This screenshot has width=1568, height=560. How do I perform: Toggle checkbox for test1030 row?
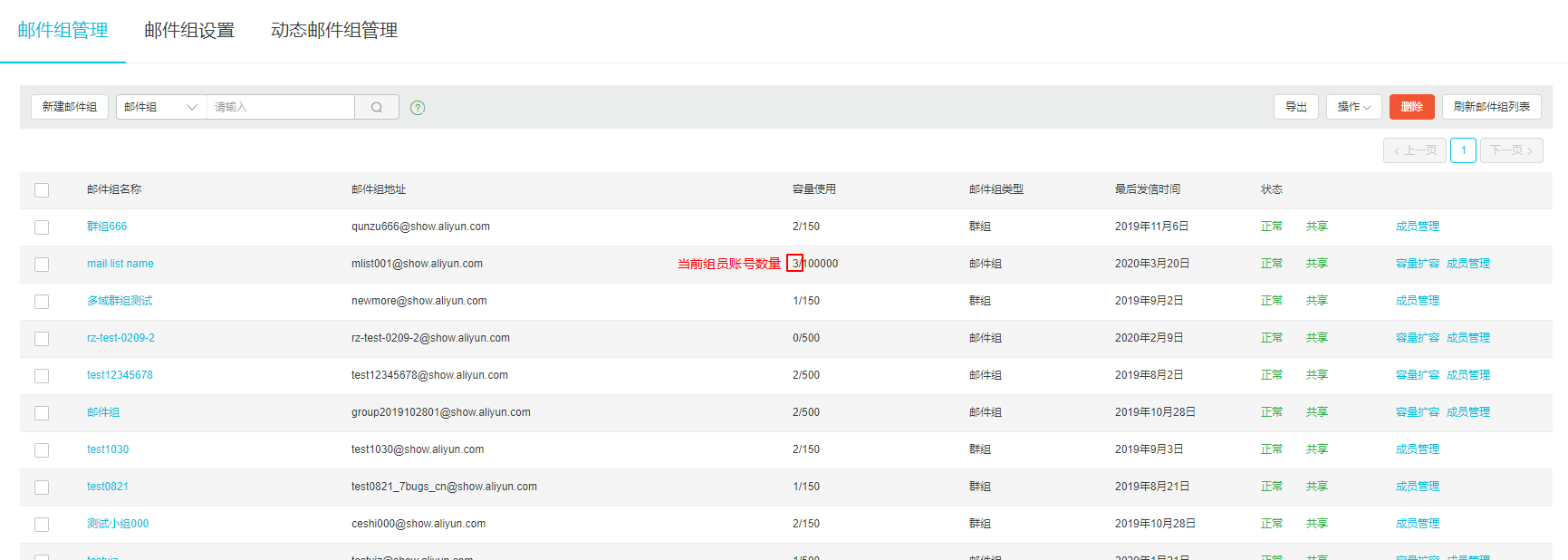[42, 450]
